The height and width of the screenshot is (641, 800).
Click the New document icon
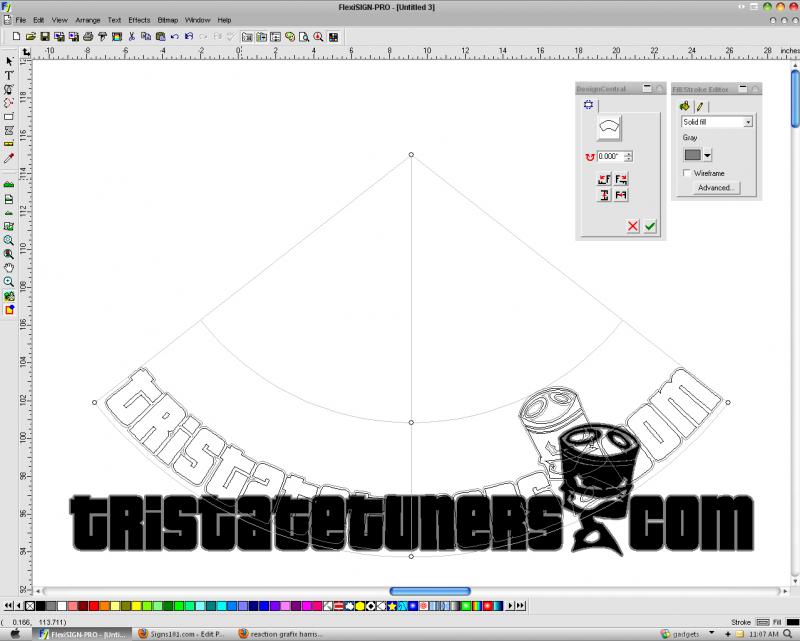(16, 36)
